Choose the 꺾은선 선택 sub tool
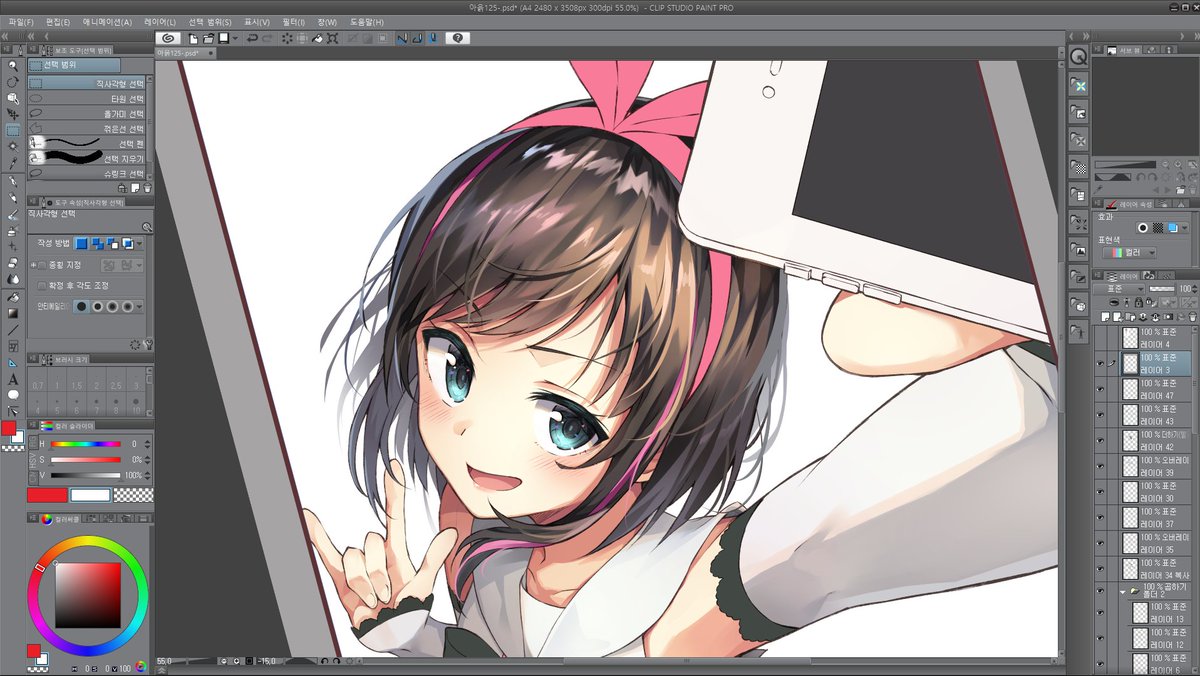 (88, 129)
